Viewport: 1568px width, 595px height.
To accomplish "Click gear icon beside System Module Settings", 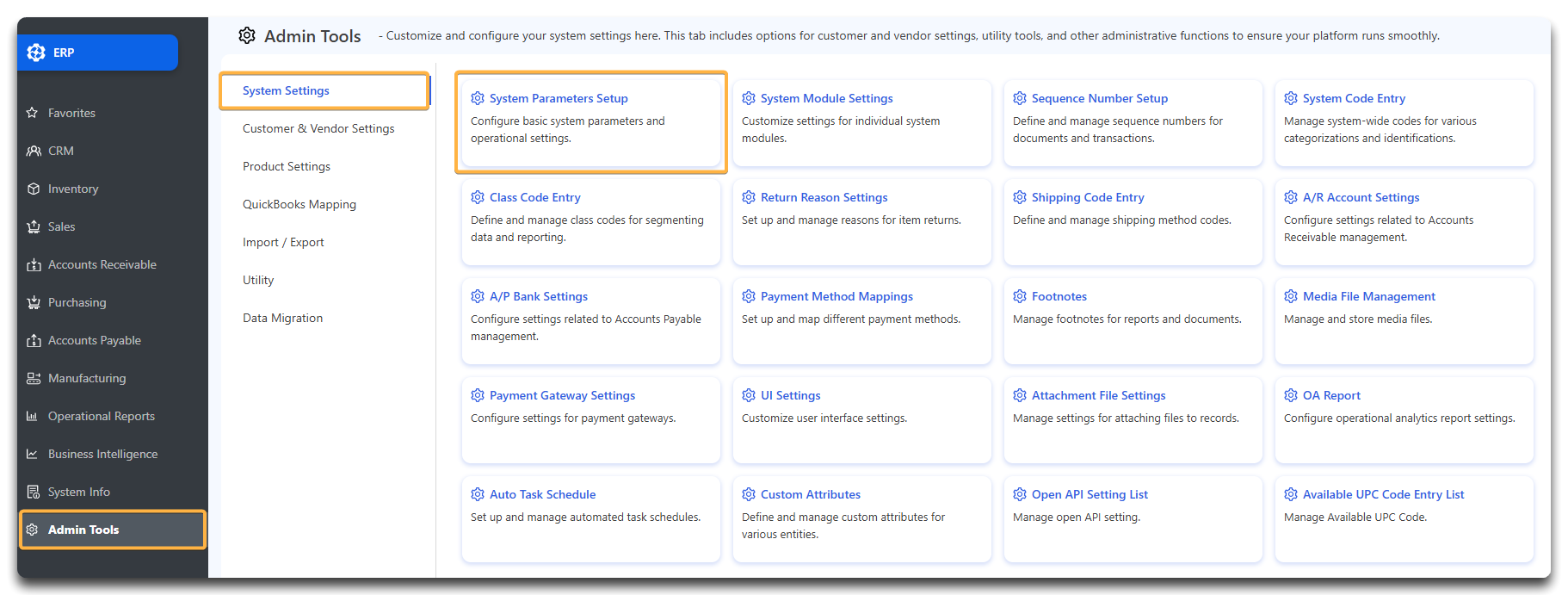I will pyautogui.click(x=749, y=98).
